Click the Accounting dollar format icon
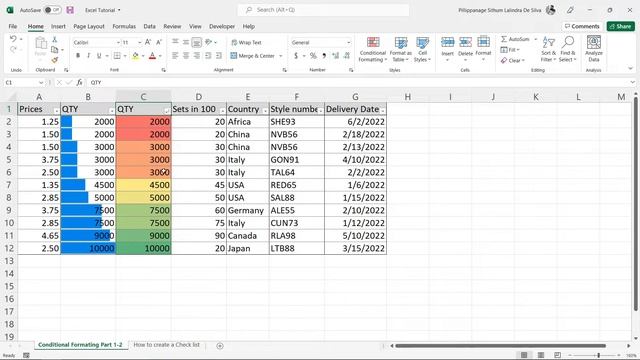Viewport: 640px width, 360px height. point(296,56)
